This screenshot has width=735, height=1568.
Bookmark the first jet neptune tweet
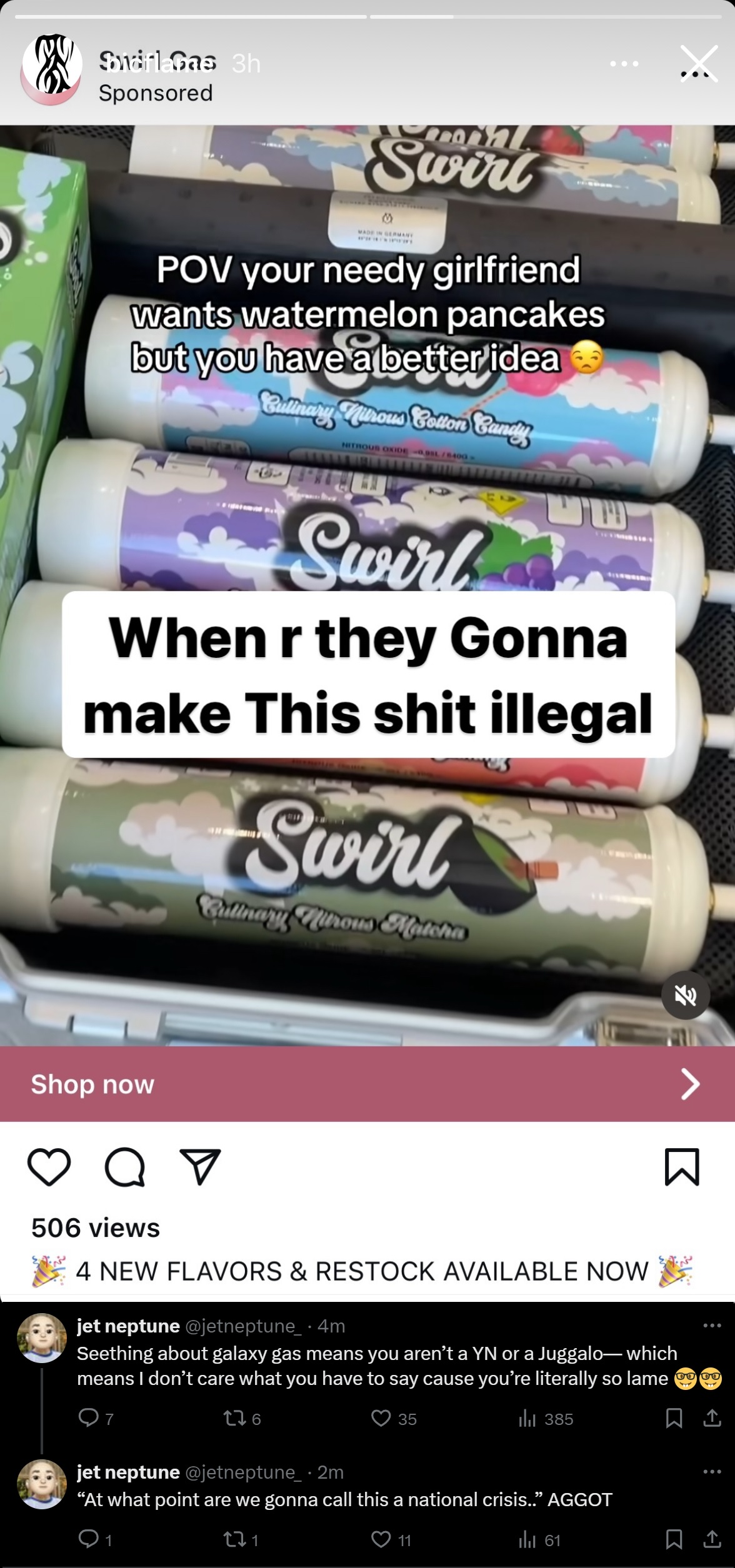(x=674, y=1419)
